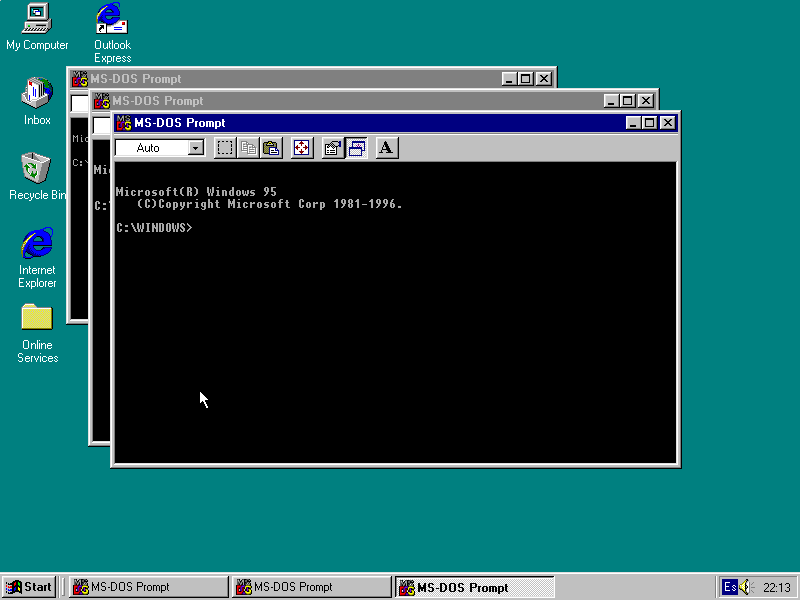Maximize the rearmost MS-DOS Prompt window
This screenshot has height=600, width=800.
click(526, 79)
